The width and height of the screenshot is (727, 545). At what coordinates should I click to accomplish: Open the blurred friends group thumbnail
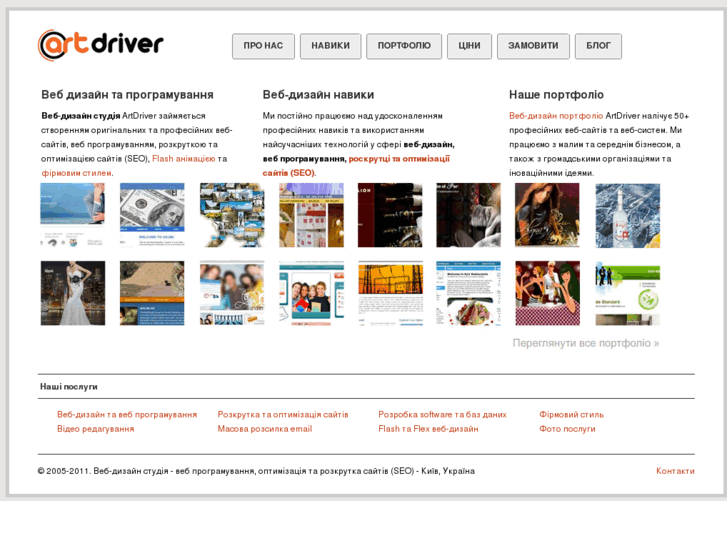(x=232, y=293)
